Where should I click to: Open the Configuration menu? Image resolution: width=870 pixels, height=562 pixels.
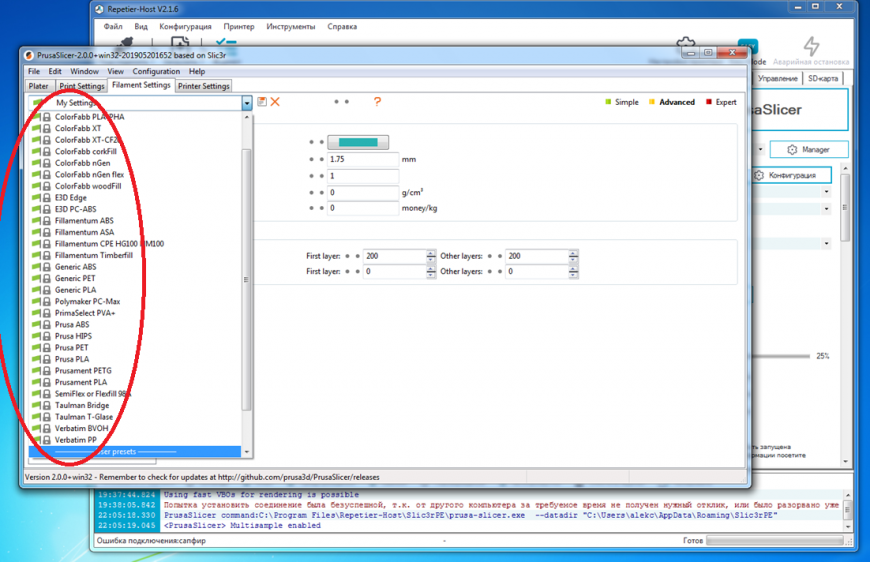156,72
